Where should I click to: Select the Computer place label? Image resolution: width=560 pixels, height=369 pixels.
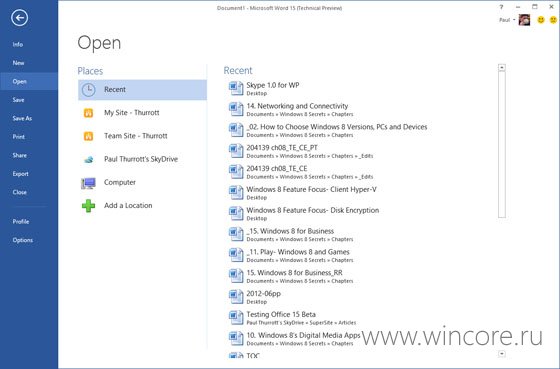[120, 183]
